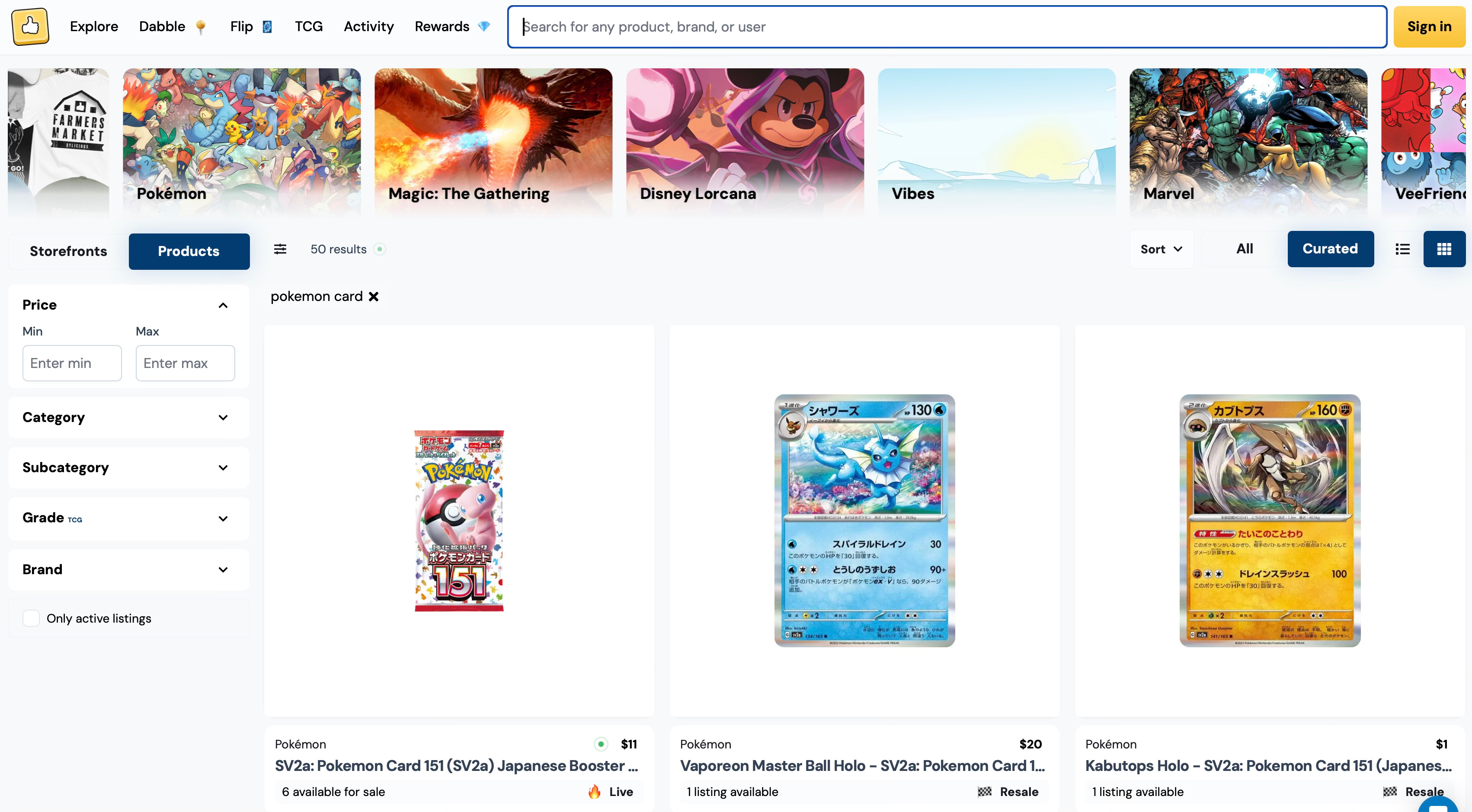Click in the main search field
This screenshot has height=812, width=1472.
pos(947,27)
